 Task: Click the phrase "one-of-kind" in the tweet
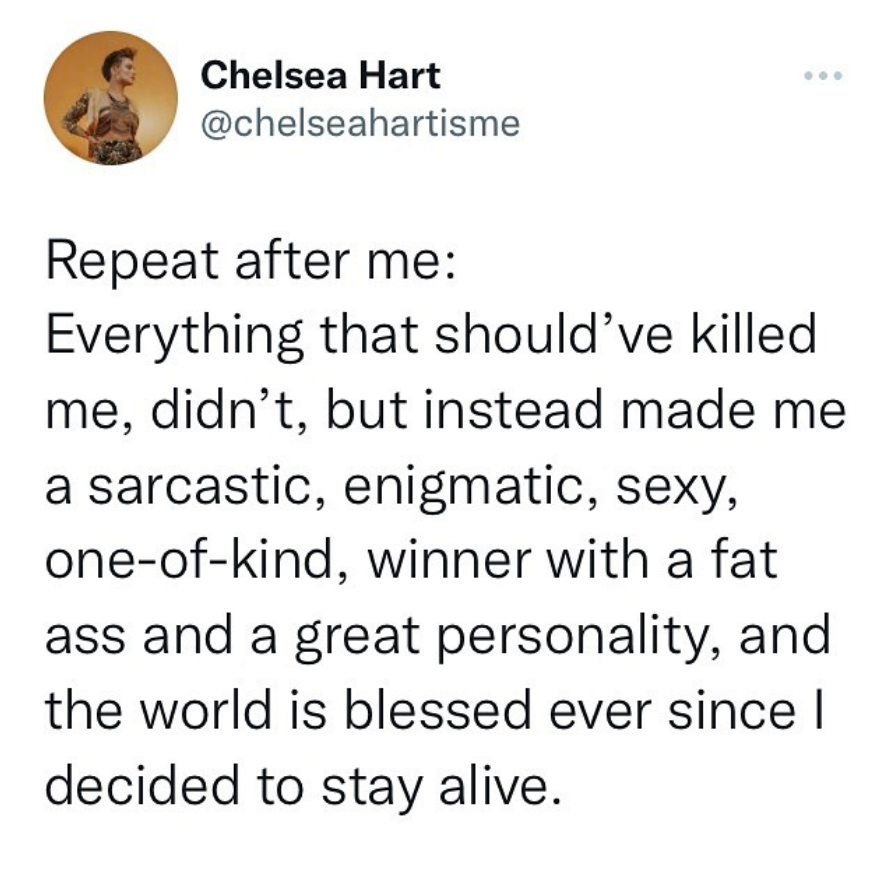coord(191,558)
